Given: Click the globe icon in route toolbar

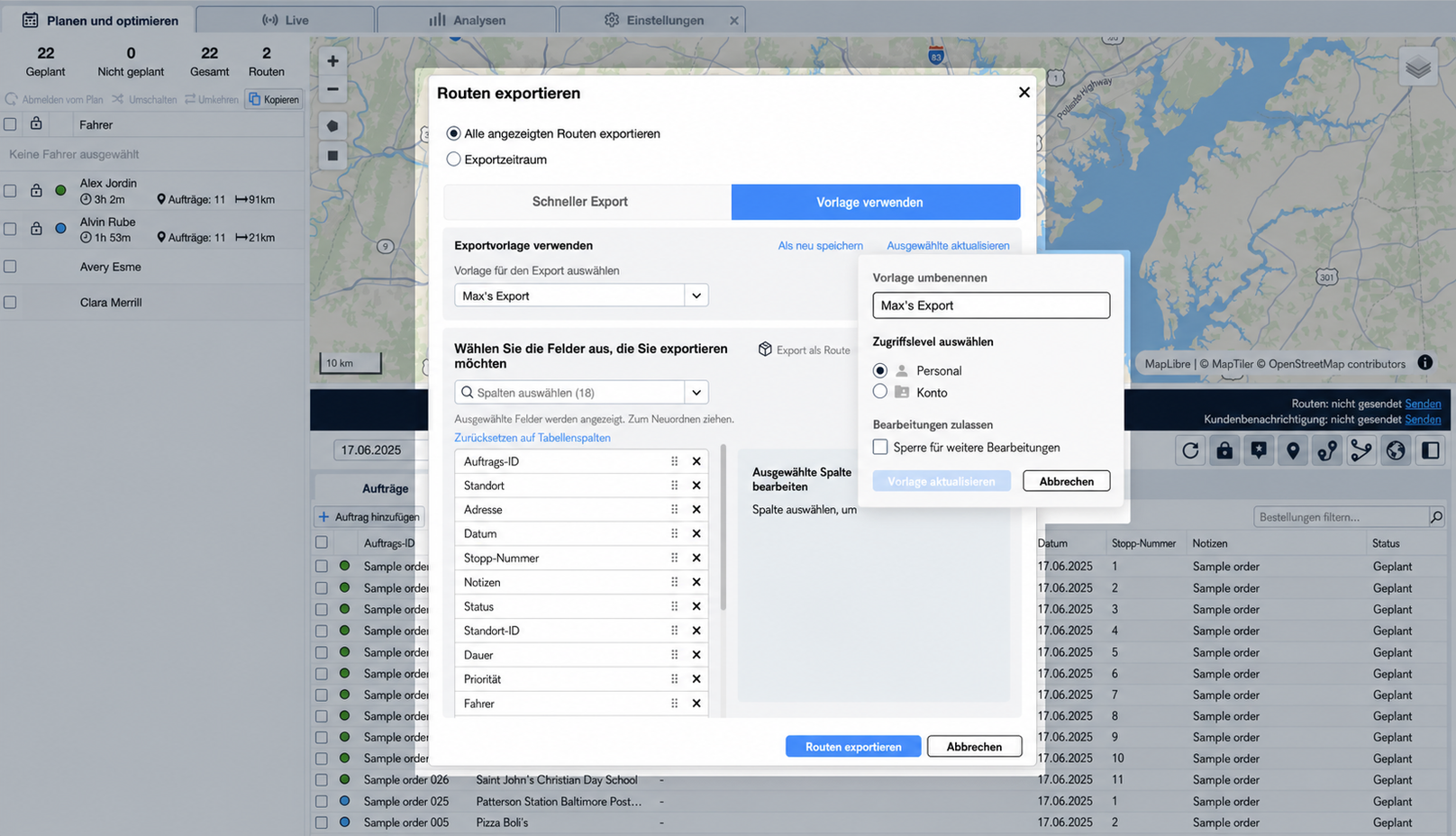Looking at the screenshot, I should (1396, 450).
